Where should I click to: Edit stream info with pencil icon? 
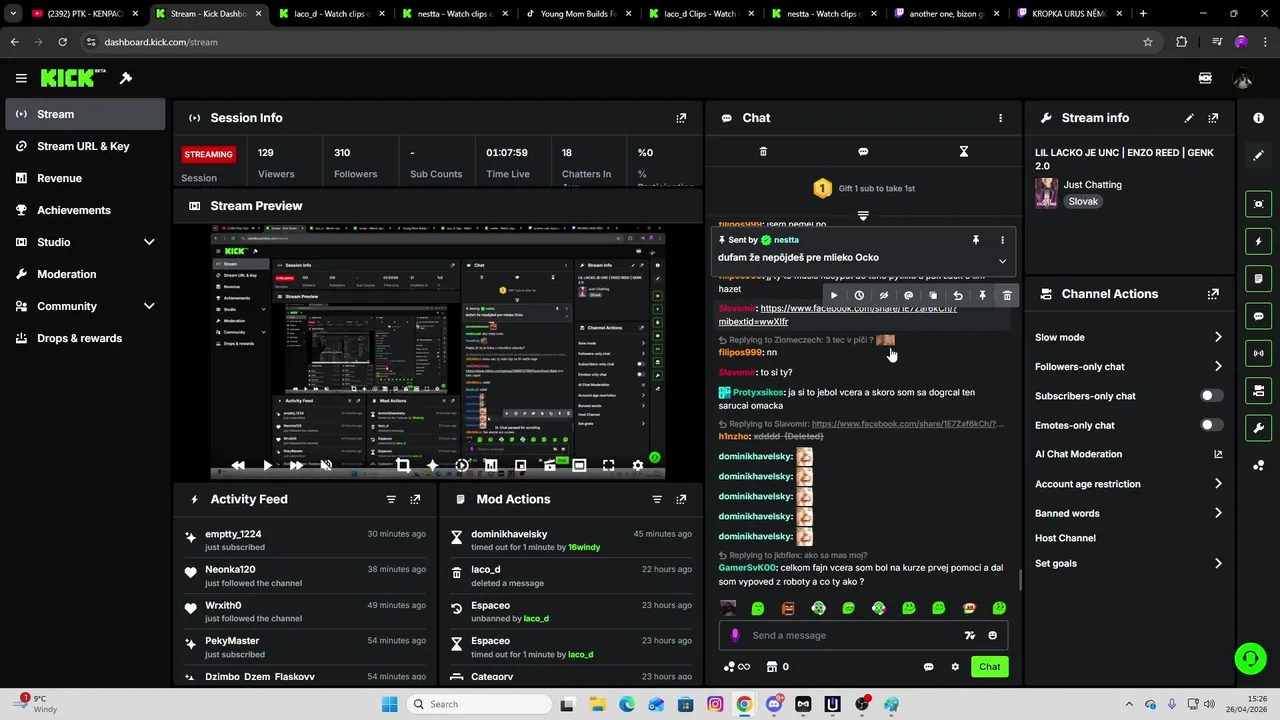[1189, 118]
